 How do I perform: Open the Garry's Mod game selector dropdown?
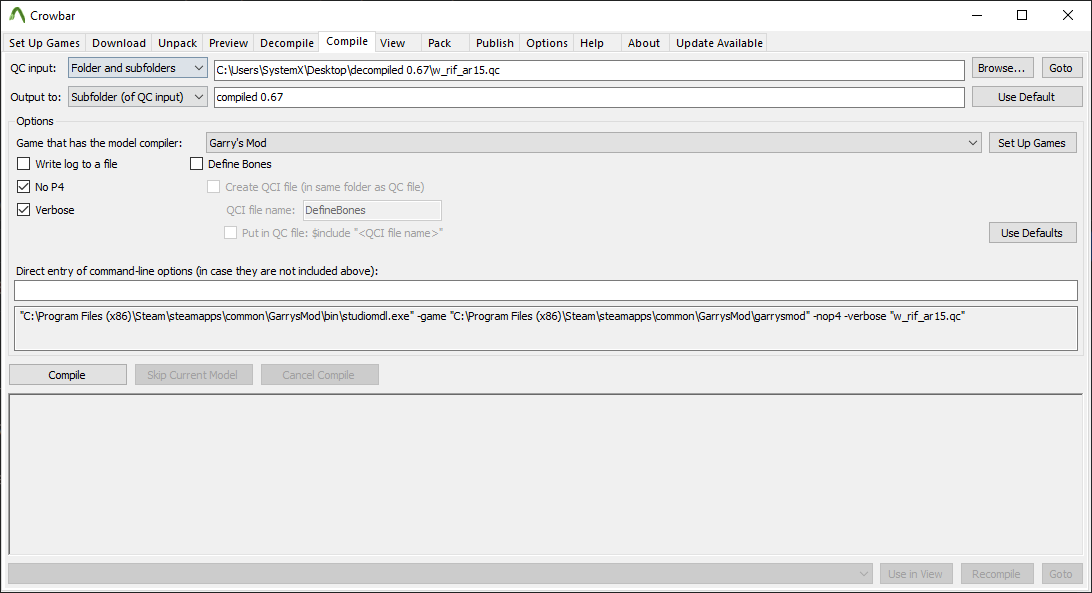coord(594,143)
